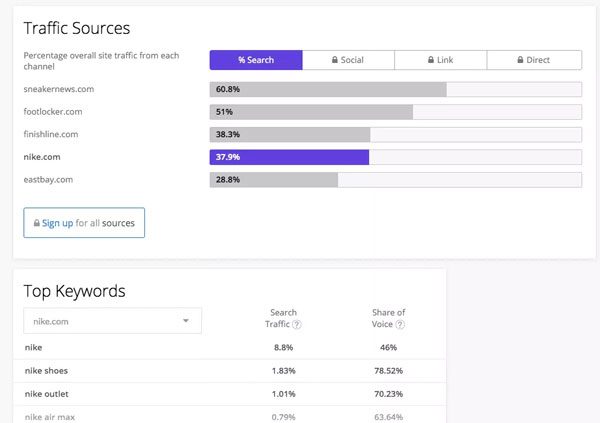Screen dimensions: 600x423
Task: Select the 'nike' keyword row
Action: tap(230, 348)
